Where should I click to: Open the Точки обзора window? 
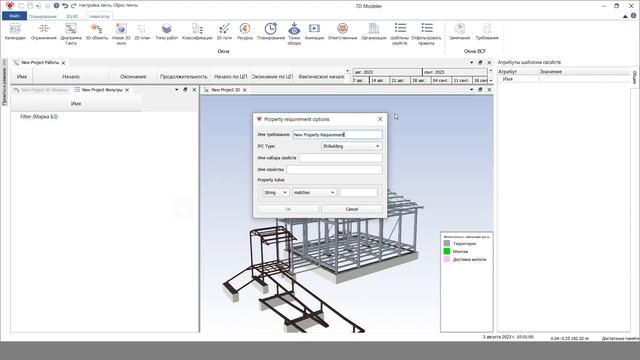tap(294, 33)
